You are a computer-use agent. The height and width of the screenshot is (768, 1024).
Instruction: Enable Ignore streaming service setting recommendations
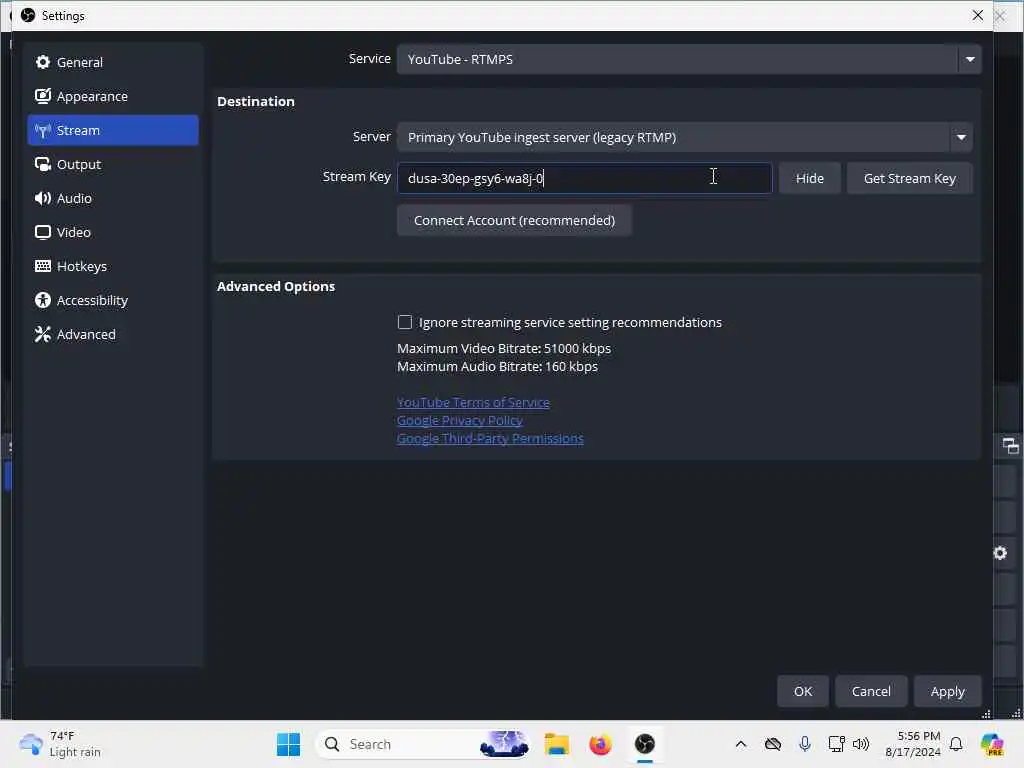pos(405,322)
